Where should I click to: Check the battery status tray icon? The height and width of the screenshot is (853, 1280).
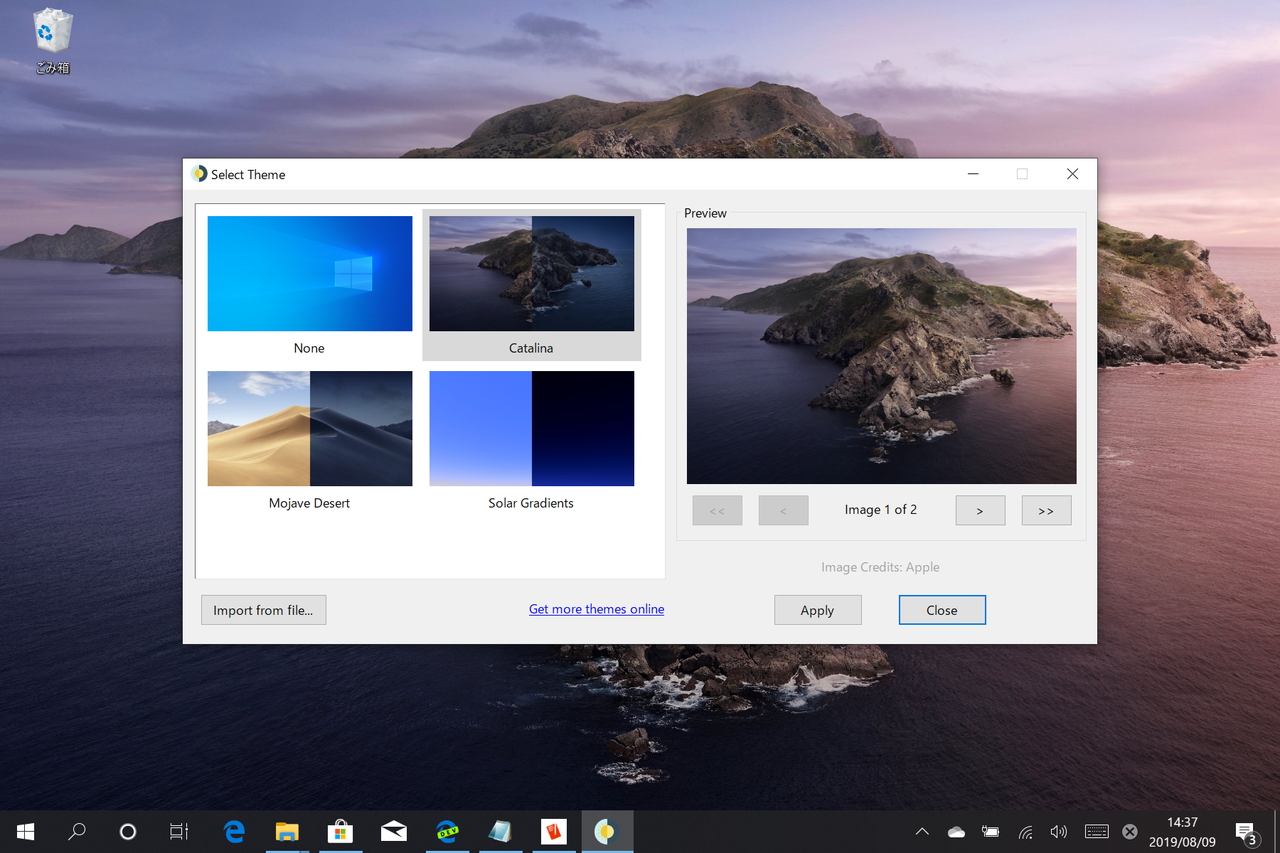990,831
